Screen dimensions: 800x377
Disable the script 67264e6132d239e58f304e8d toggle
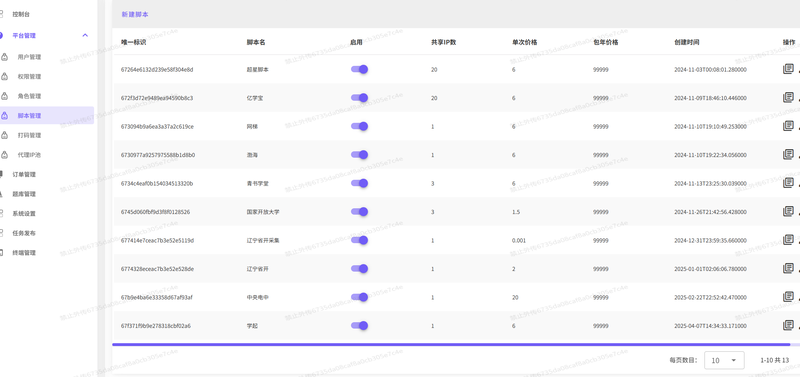pyautogui.click(x=359, y=69)
